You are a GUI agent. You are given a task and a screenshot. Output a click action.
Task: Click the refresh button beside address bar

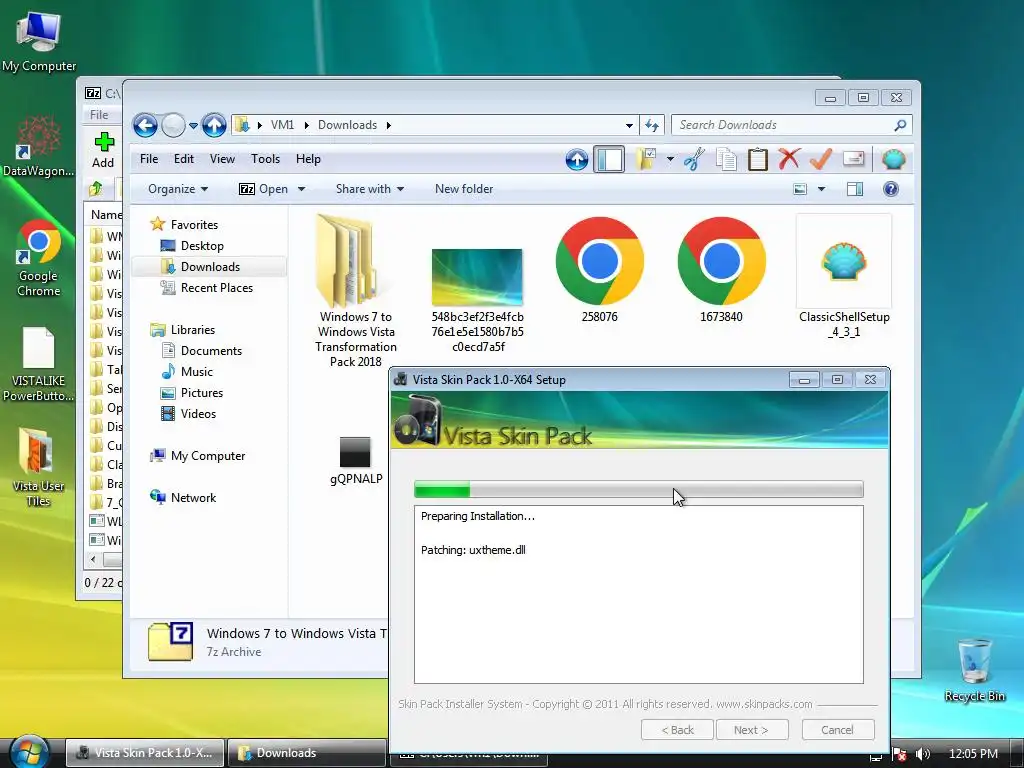coord(652,125)
